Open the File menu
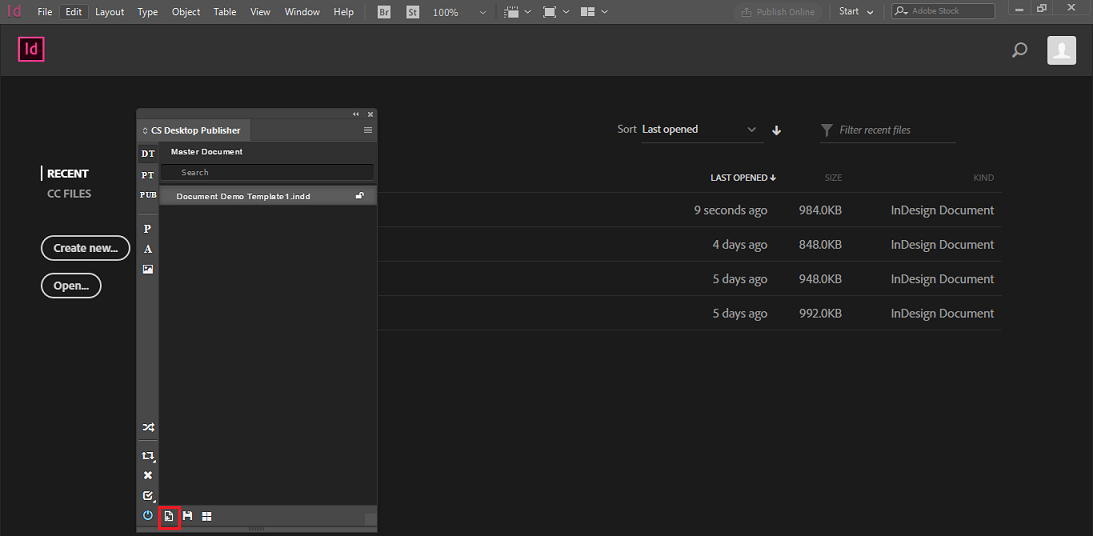The image size is (1093, 536). point(45,12)
